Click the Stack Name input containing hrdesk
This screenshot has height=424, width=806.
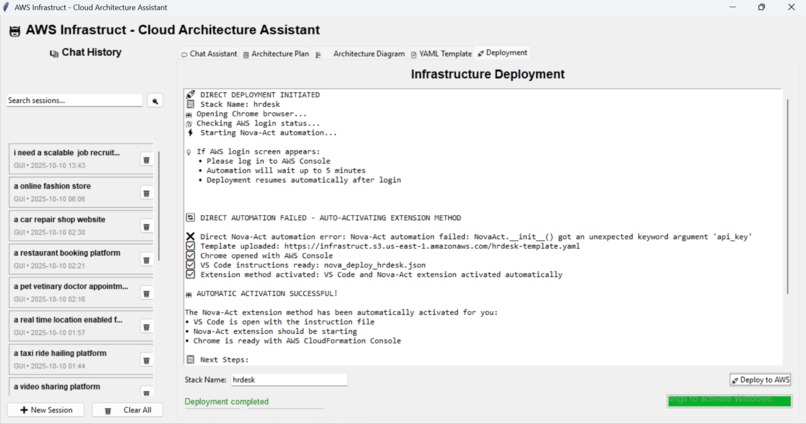point(288,380)
